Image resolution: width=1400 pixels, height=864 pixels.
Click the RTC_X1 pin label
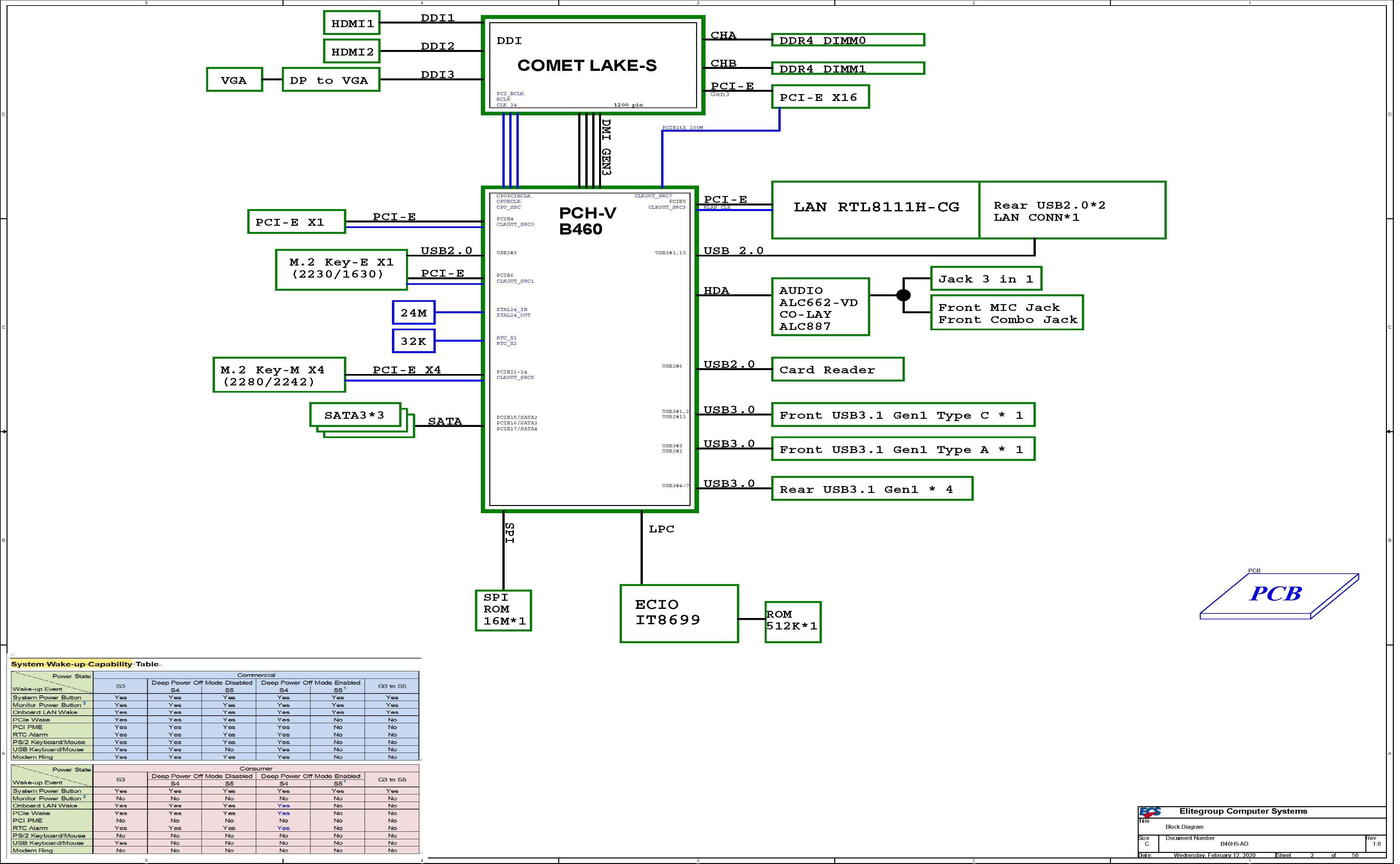pyautogui.click(x=506, y=338)
